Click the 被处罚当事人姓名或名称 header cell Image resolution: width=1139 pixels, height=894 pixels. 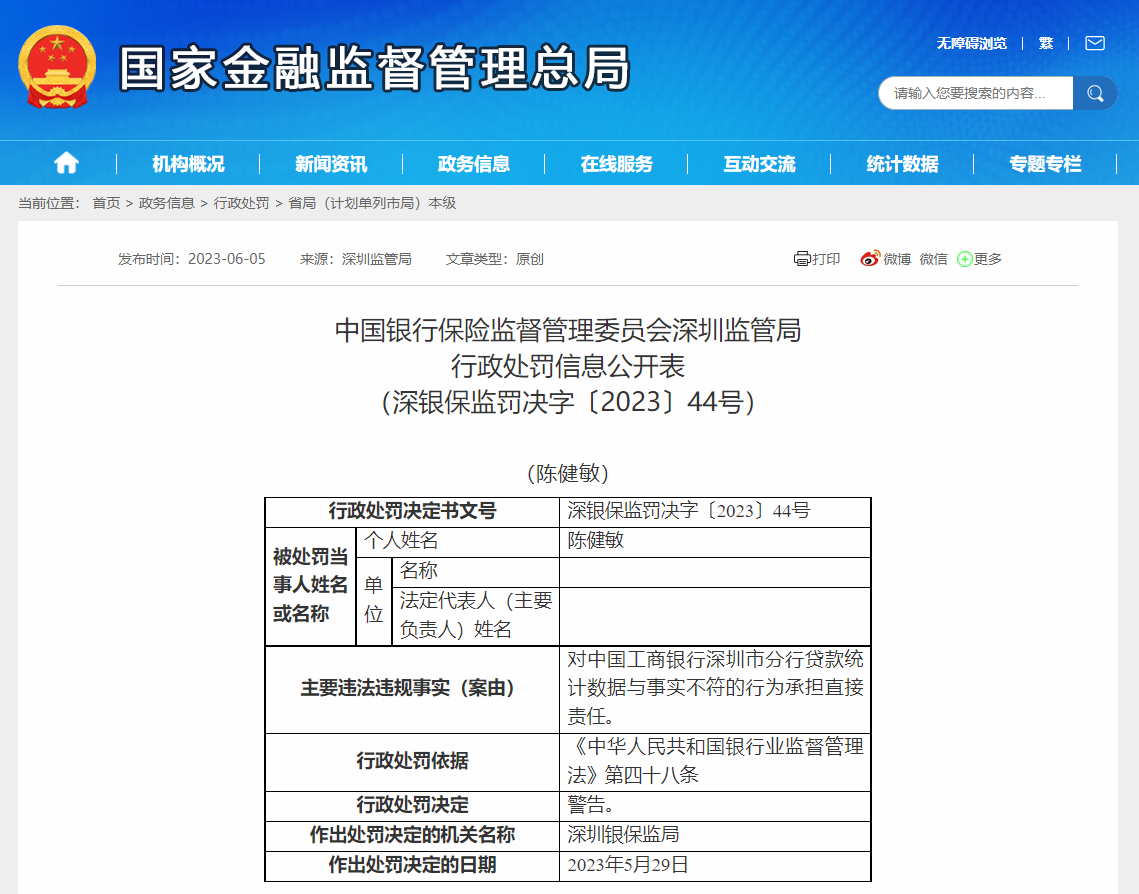tap(310, 586)
